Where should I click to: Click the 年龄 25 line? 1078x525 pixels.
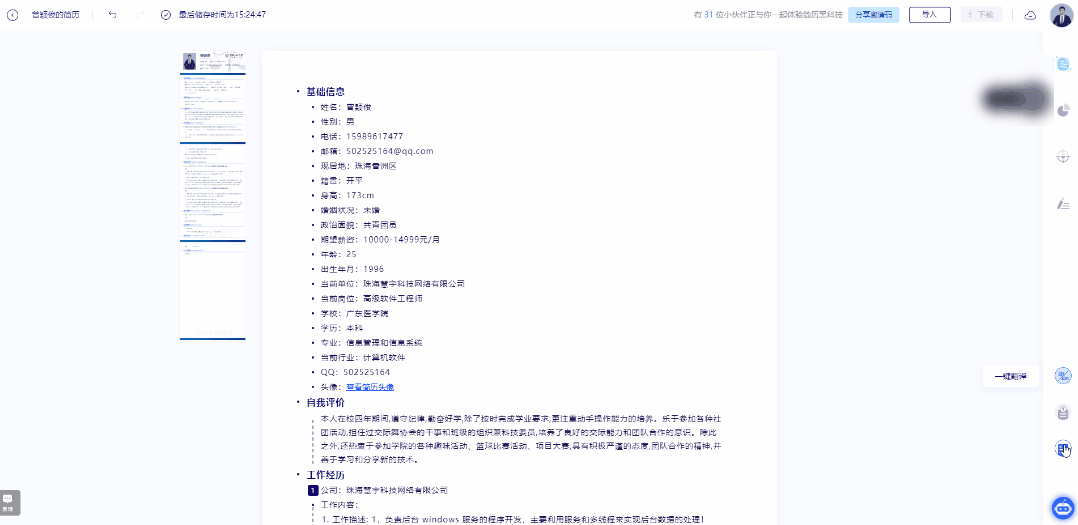(338, 254)
